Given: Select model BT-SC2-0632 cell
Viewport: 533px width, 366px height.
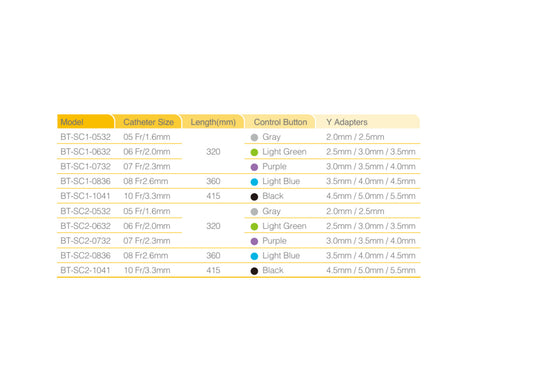Looking at the screenshot, I should pyautogui.click(x=86, y=226).
